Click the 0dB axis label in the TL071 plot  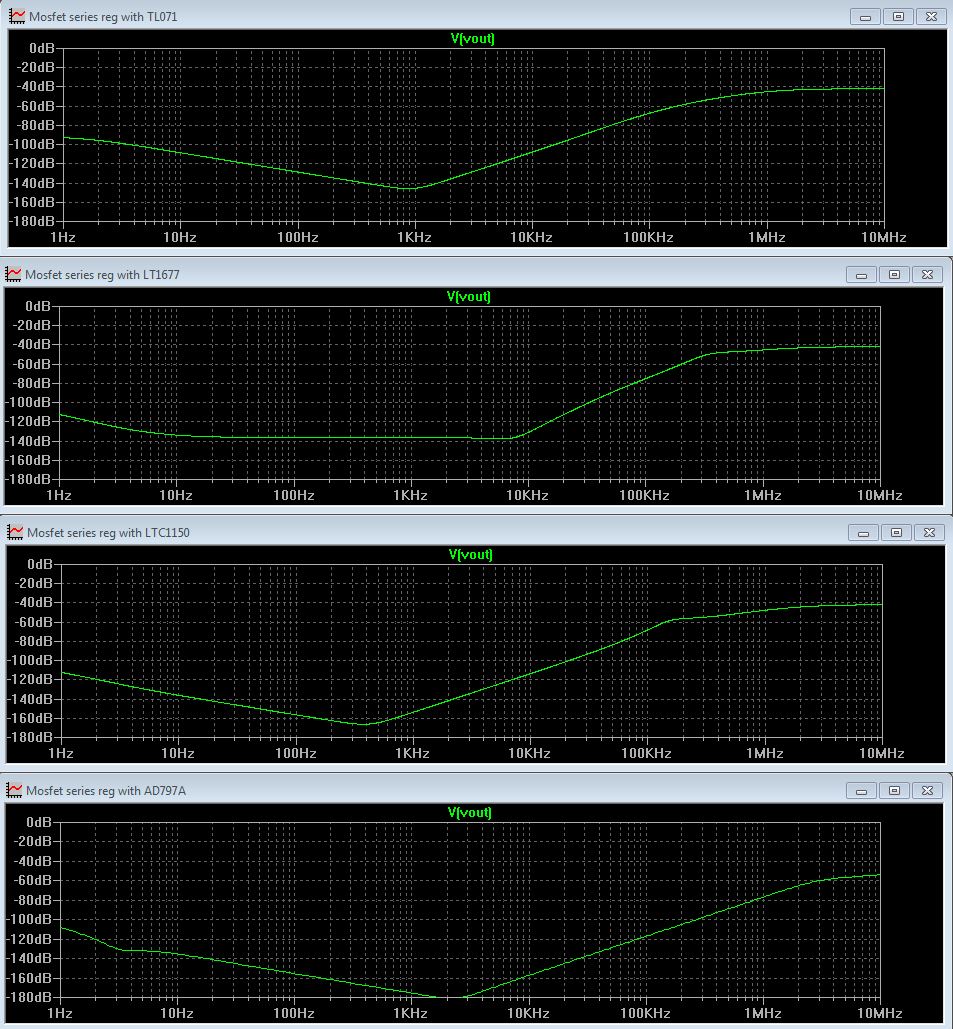click(x=42, y=48)
